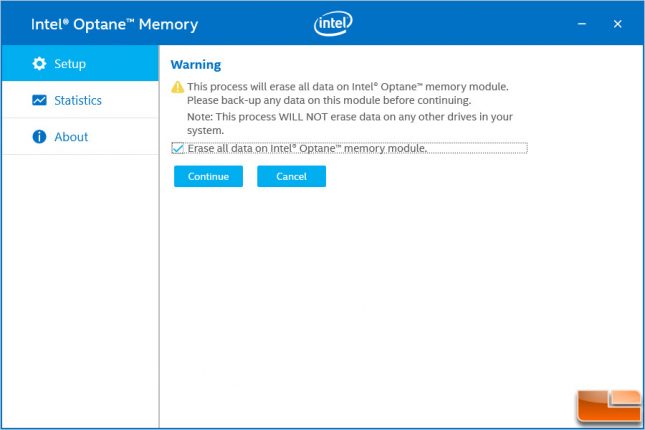Click the Statistics chart icon

(x=39, y=100)
